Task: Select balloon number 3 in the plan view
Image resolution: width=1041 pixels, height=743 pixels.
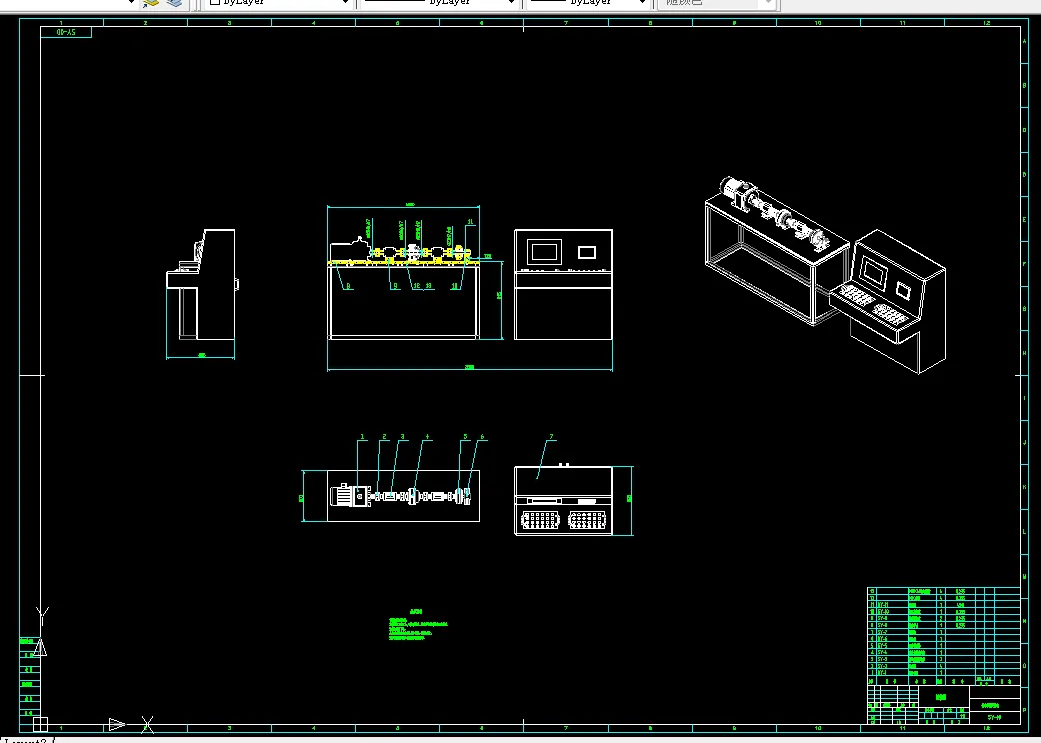Action: [402, 437]
